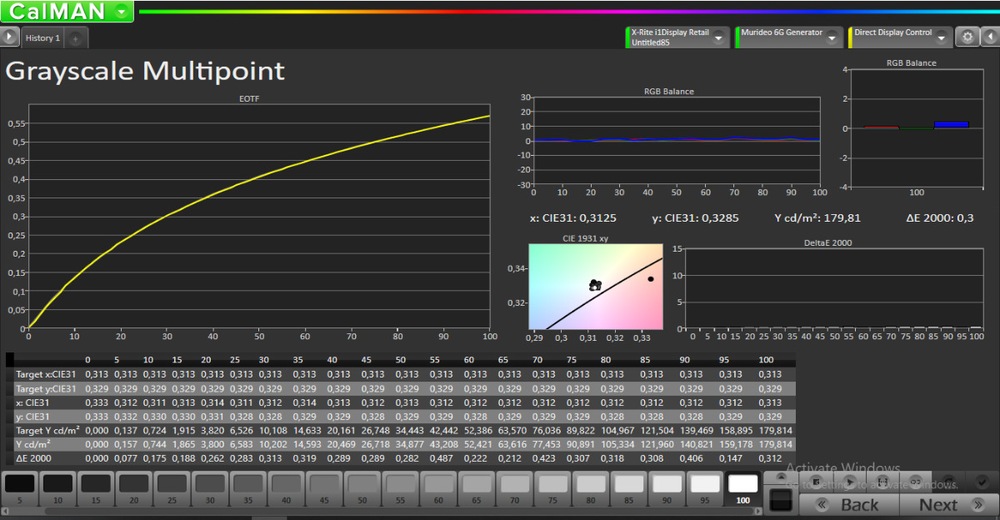
Task: Collapse side panel with top-right arrow icon
Action: point(988,37)
